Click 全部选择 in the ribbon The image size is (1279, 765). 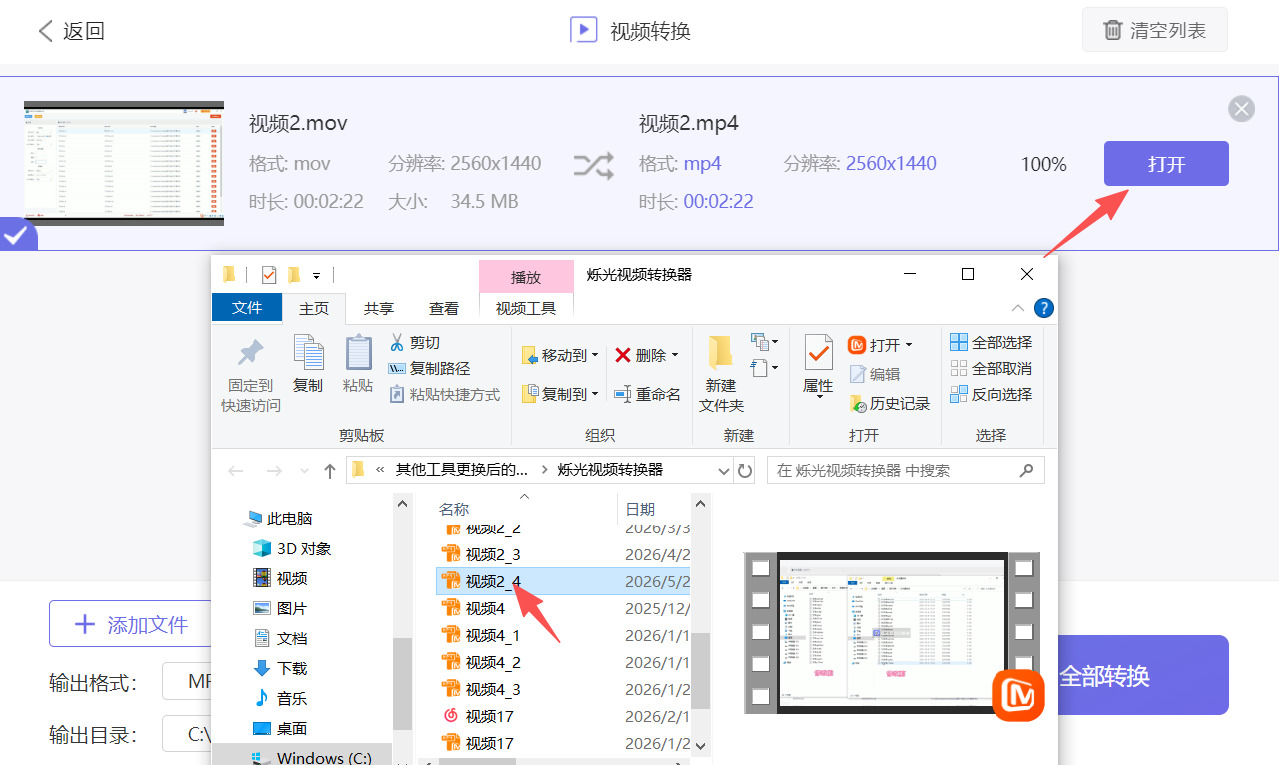[991, 342]
